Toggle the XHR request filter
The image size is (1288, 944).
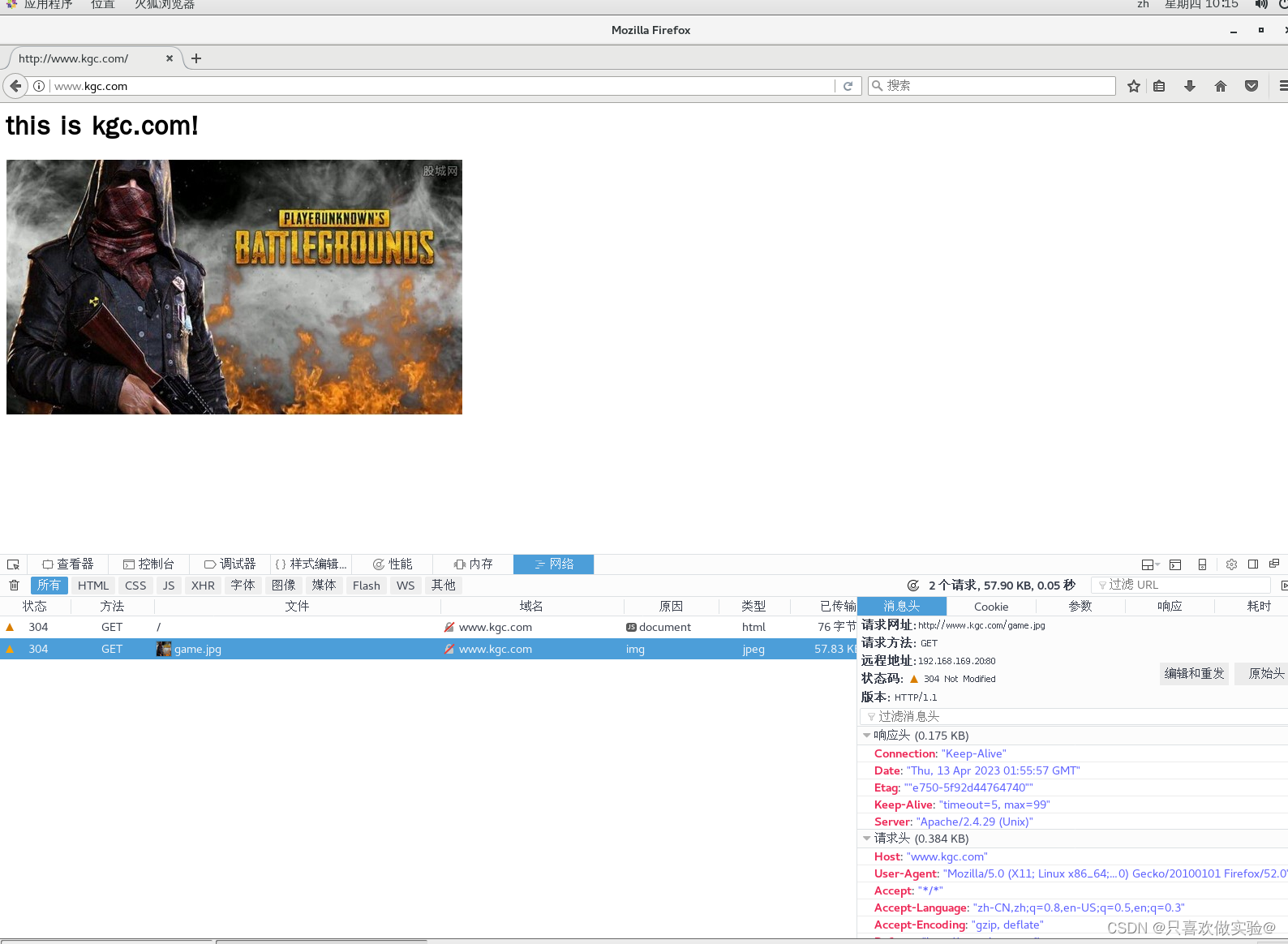203,586
